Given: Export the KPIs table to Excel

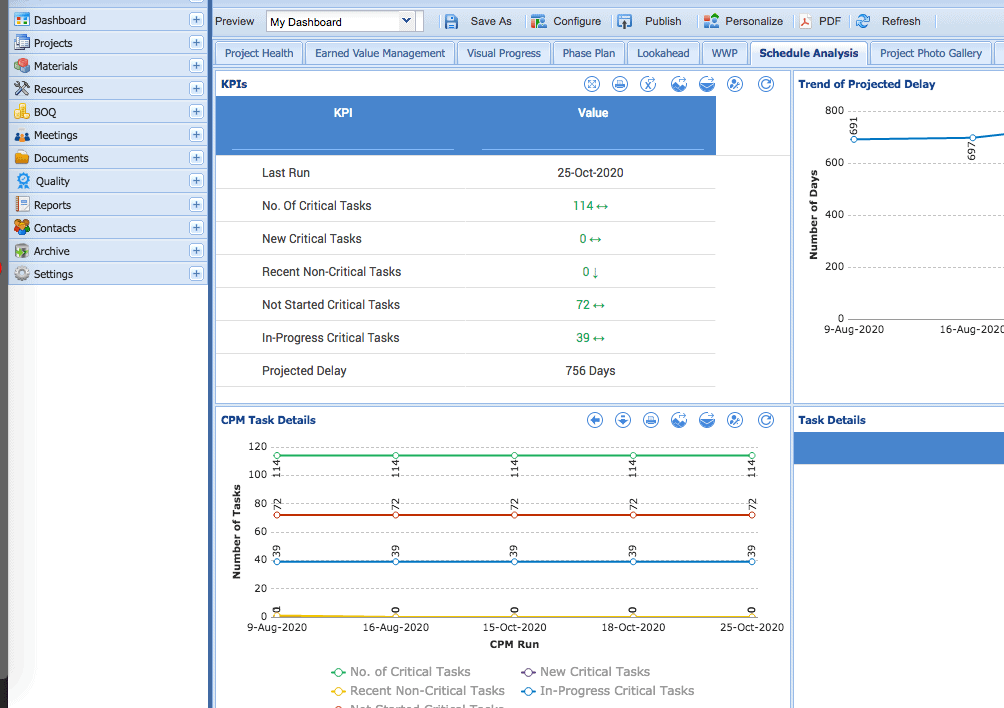Looking at the screenshot, I should coord(649,85).
